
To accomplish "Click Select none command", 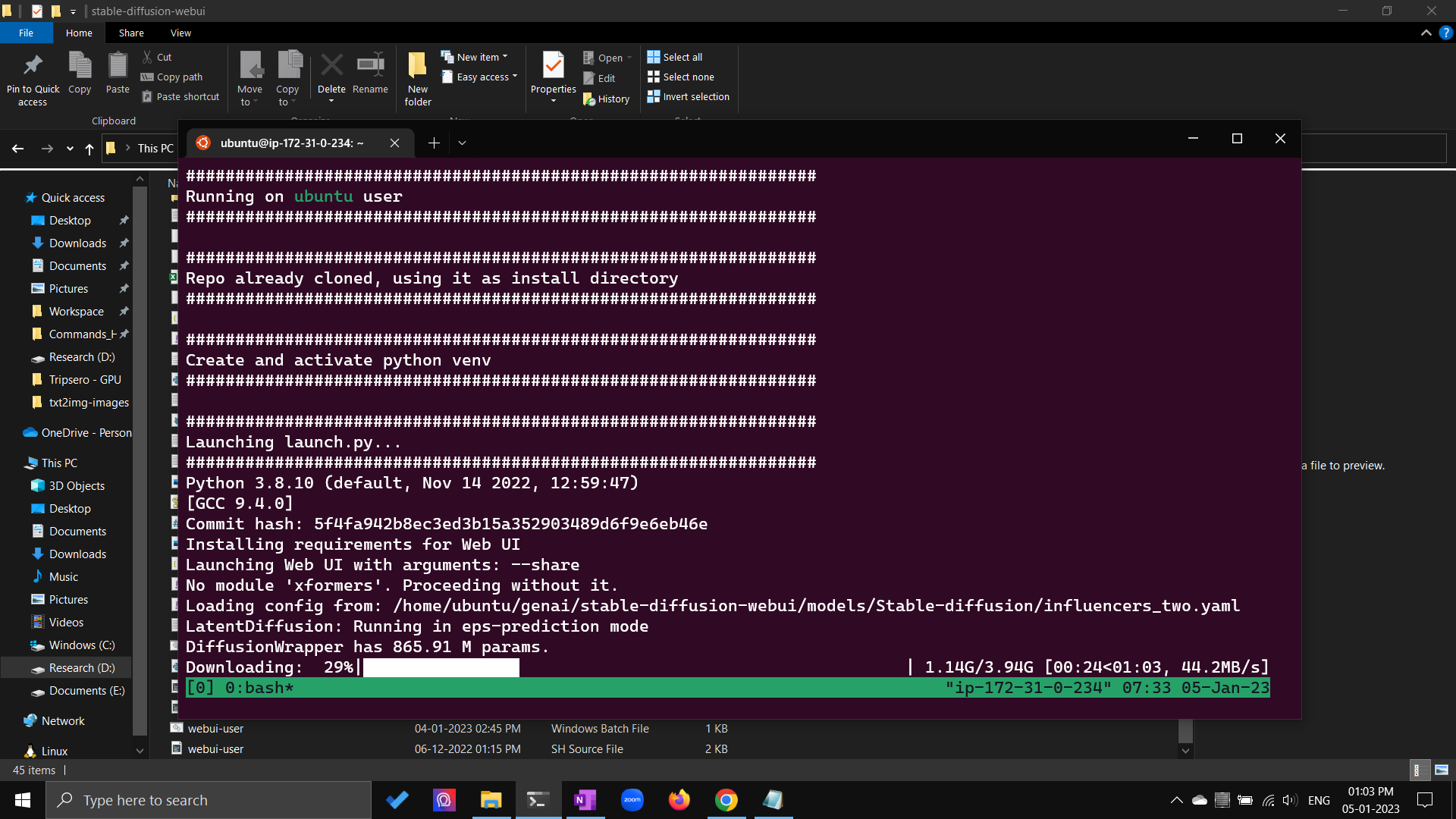I will [681, 77].
